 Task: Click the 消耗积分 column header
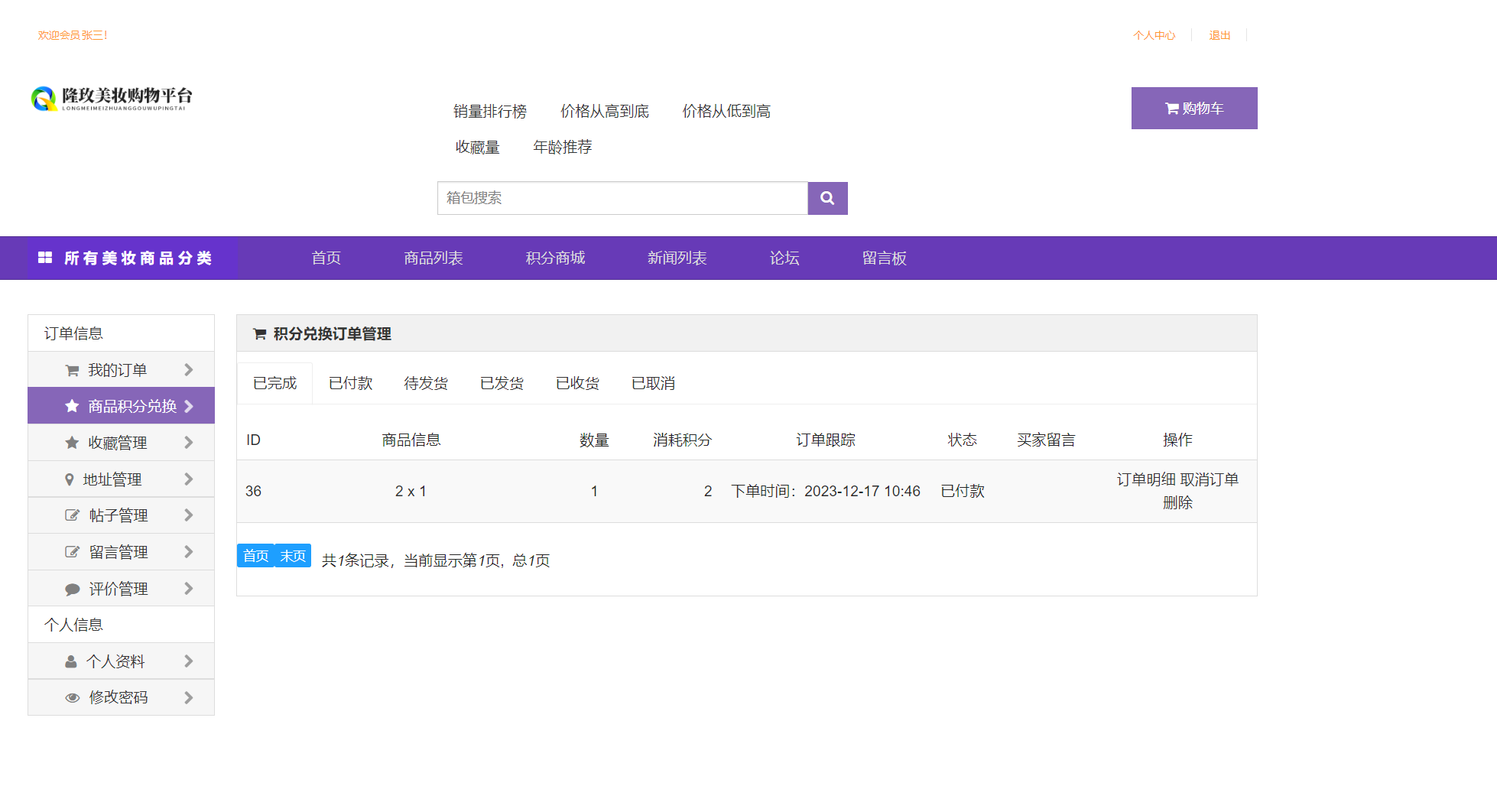[682, 440]
